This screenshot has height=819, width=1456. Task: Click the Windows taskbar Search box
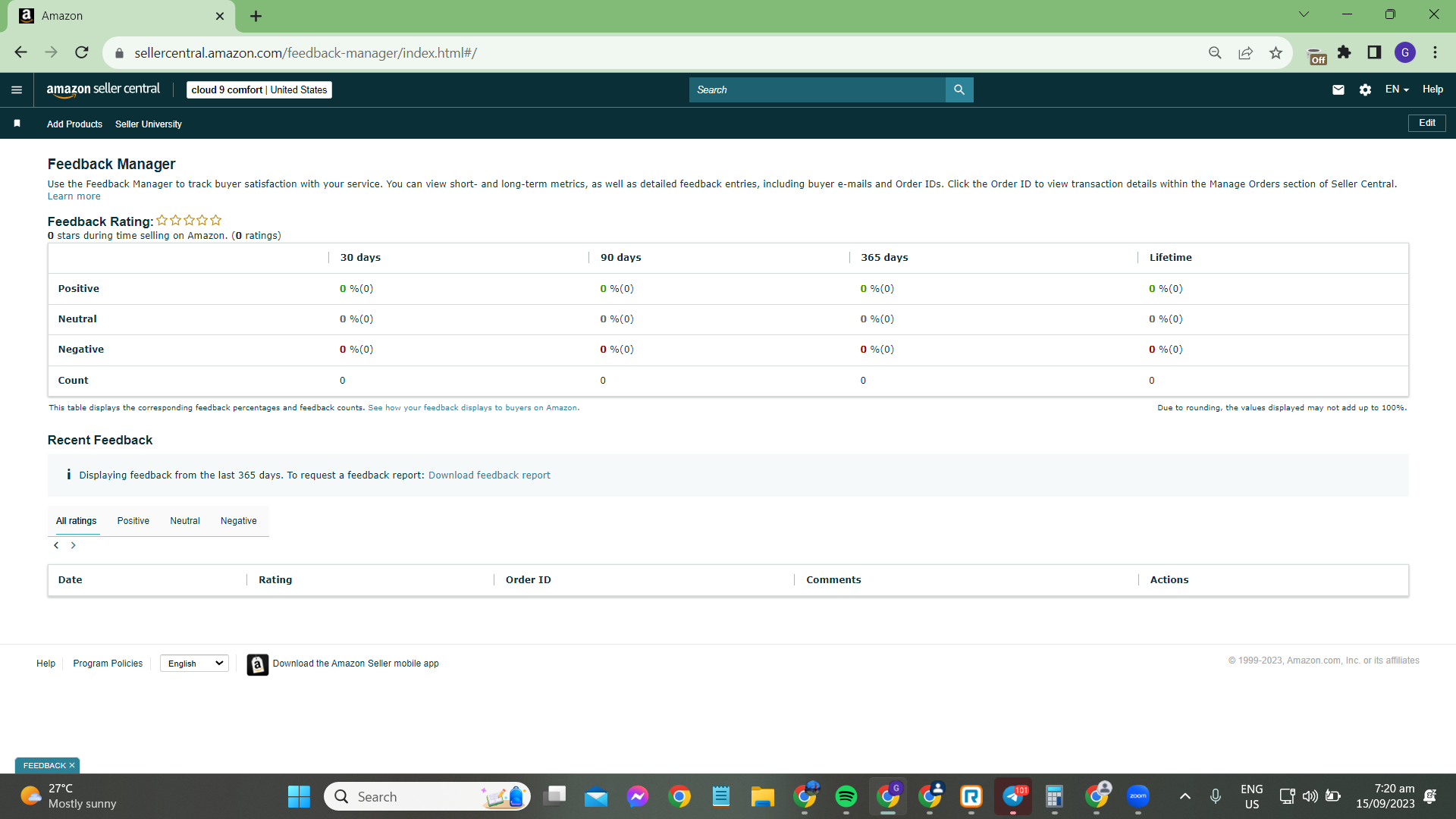coord(427,796)
